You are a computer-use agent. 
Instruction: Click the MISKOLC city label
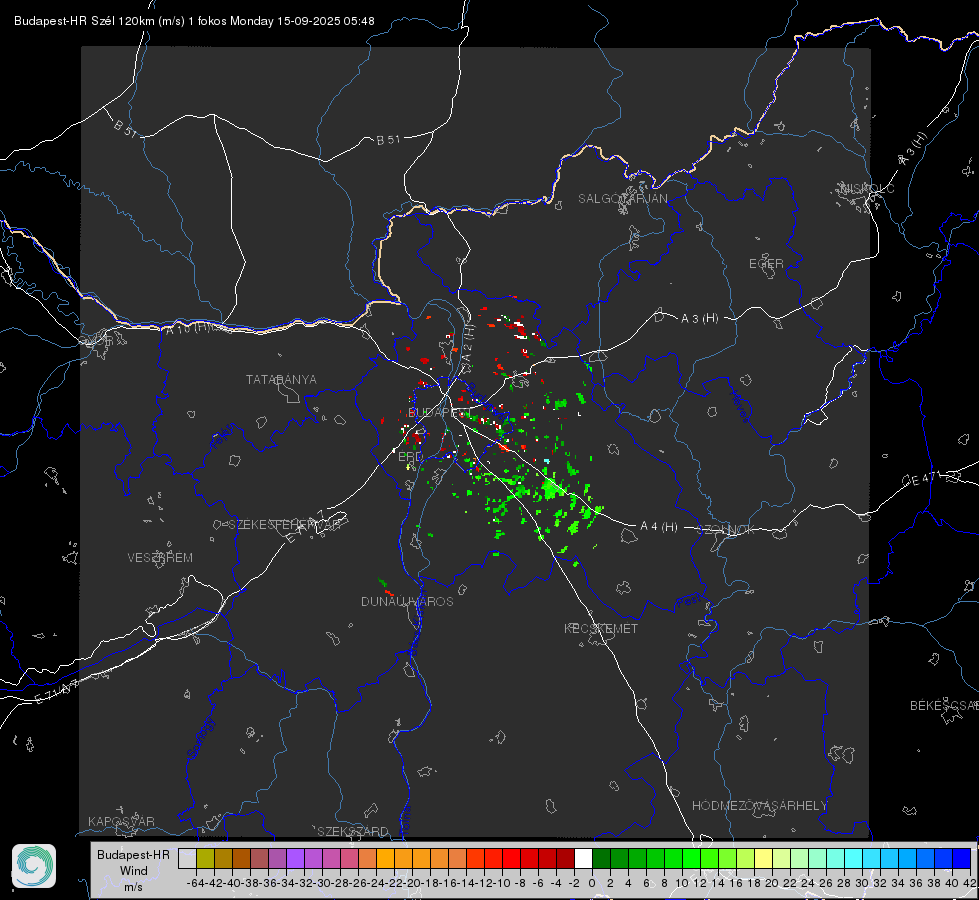[x=867, y=188]
